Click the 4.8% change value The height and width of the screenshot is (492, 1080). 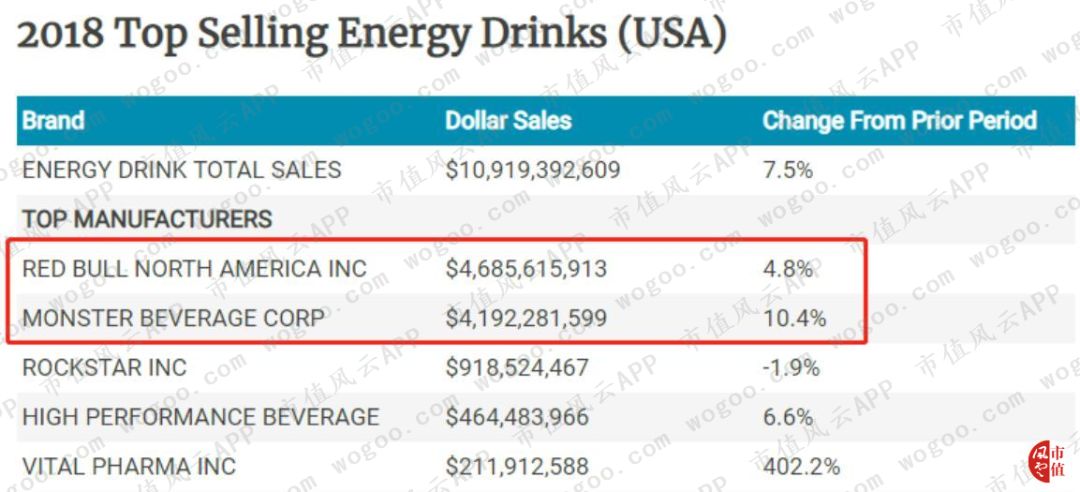click(787, 269)
